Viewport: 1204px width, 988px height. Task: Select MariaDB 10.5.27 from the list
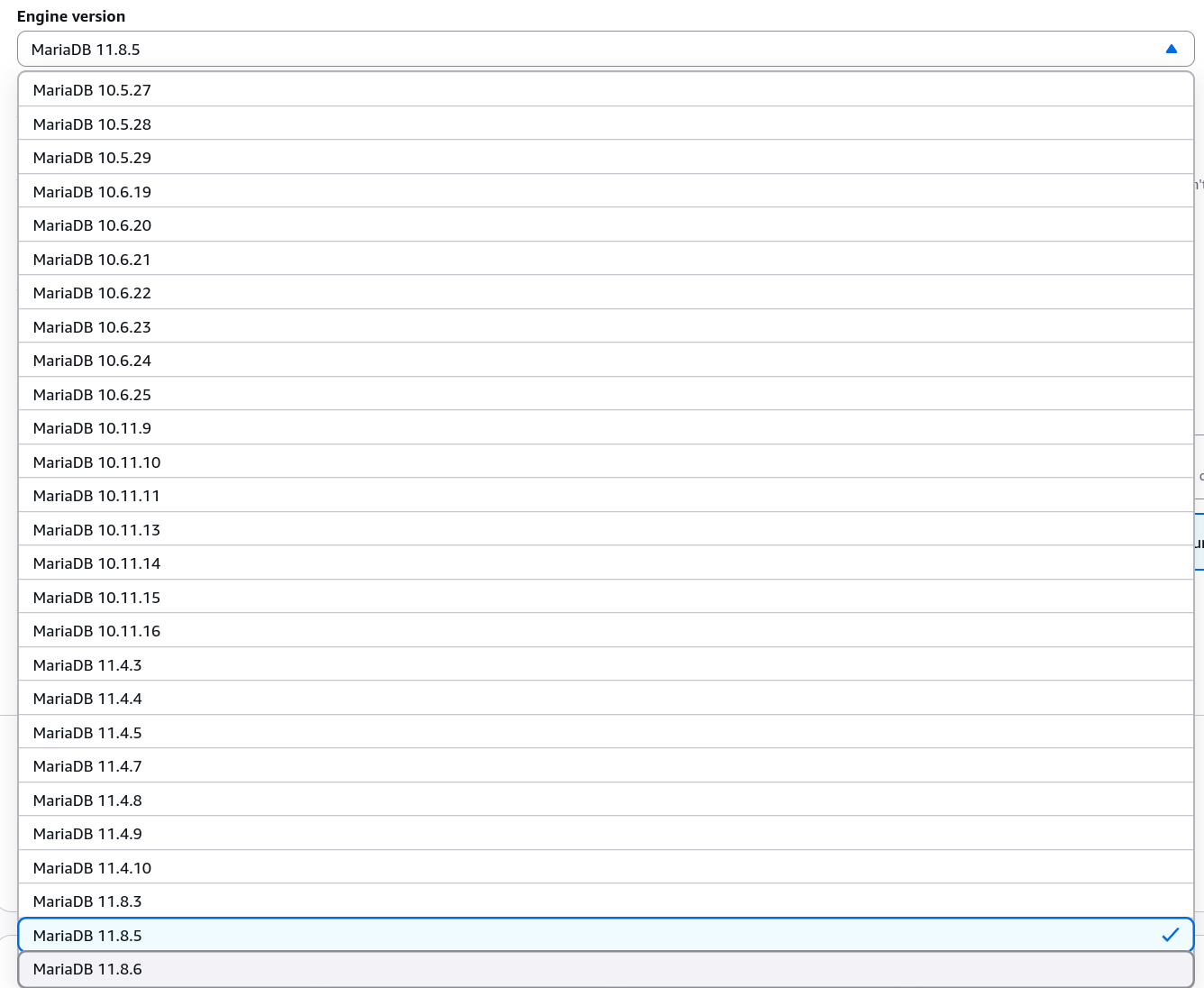point(92,90)
